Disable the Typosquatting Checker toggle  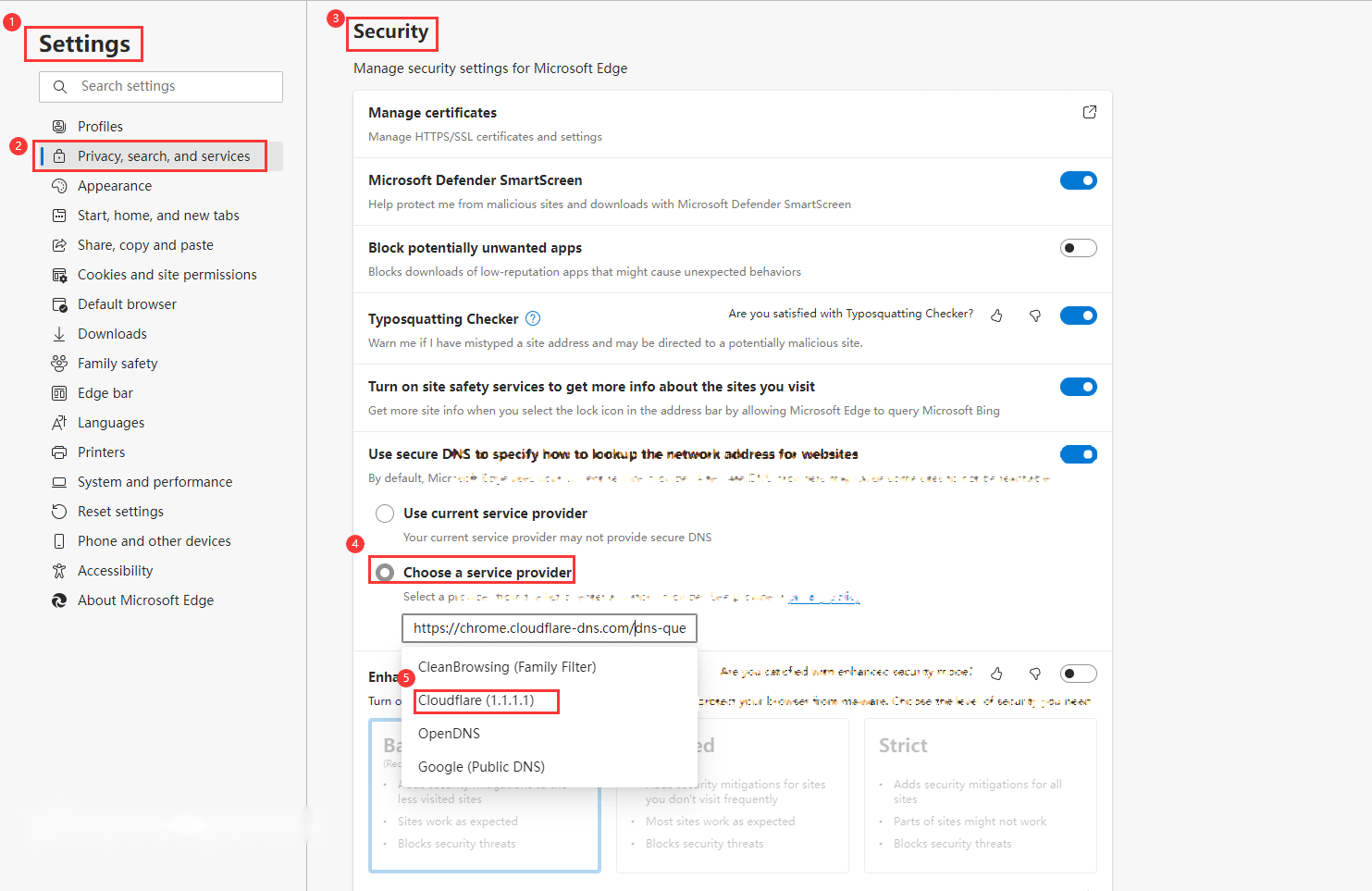[x=1079, y=316]
